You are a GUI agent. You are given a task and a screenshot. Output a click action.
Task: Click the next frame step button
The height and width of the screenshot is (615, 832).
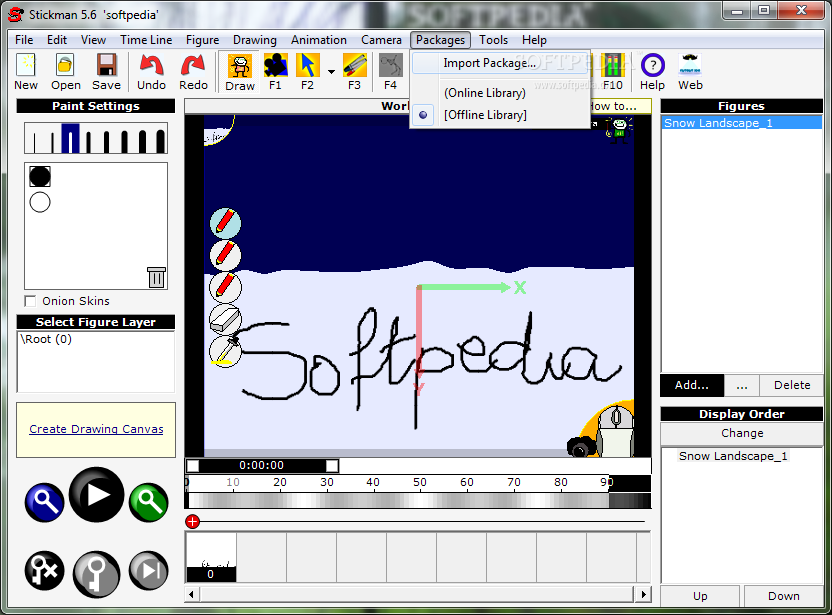click(x=149, y=571)
